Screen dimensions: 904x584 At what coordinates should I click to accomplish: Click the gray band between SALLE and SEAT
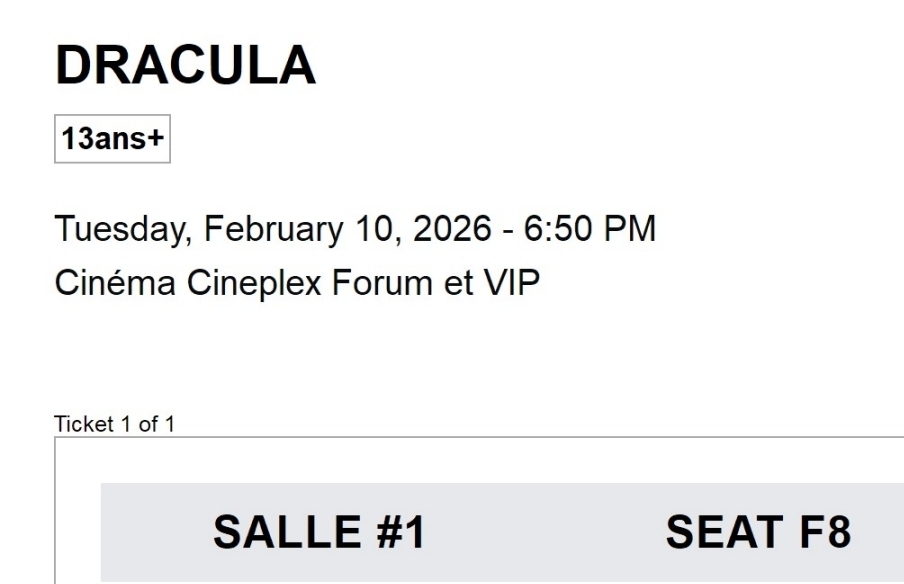(545, 532)
